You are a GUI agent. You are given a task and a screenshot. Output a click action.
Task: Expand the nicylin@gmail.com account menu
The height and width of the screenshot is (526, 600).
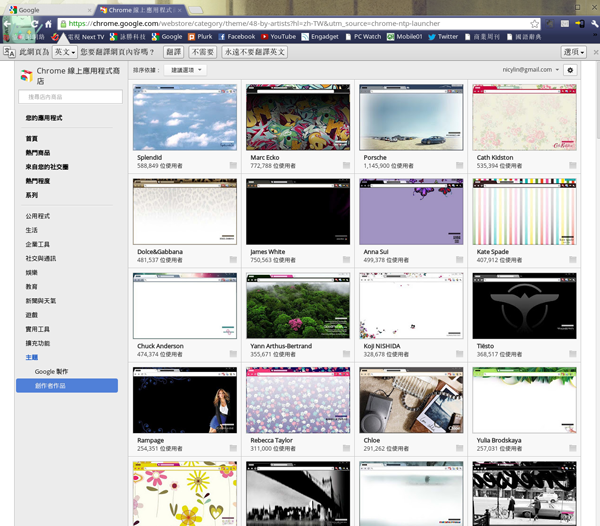(530, 70)
